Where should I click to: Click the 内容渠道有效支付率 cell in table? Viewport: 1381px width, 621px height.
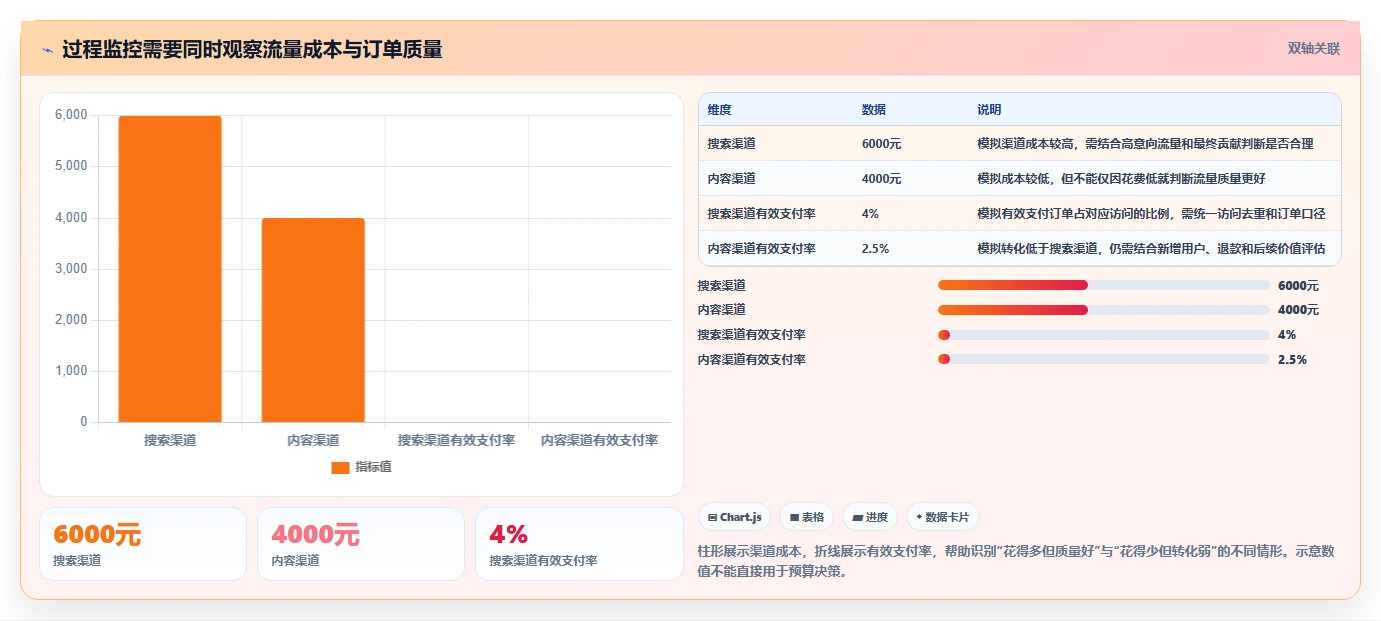point(761,249)
